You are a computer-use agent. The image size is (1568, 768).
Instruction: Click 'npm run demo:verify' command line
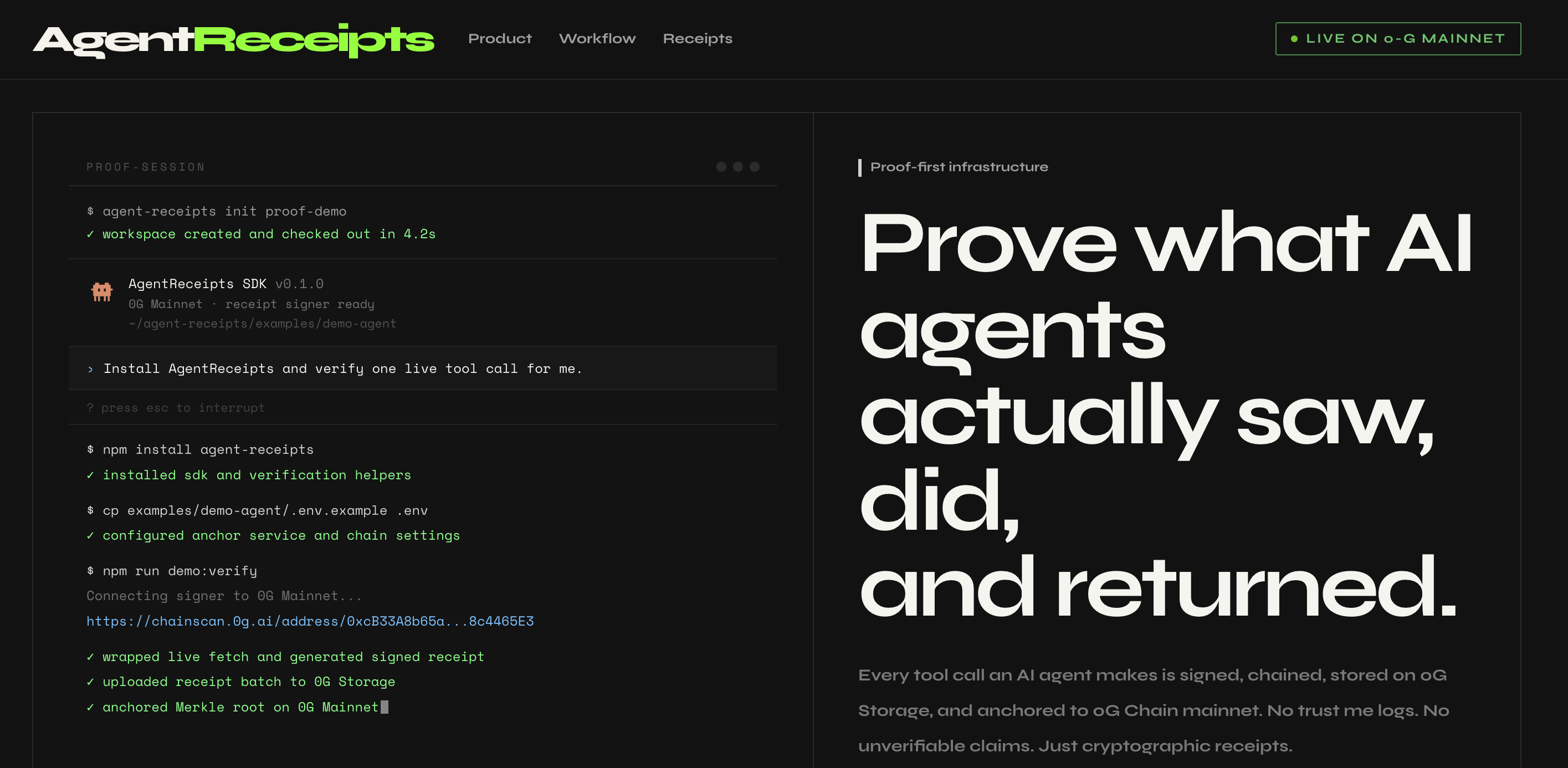pyautogui.click(x=172, y=571)
